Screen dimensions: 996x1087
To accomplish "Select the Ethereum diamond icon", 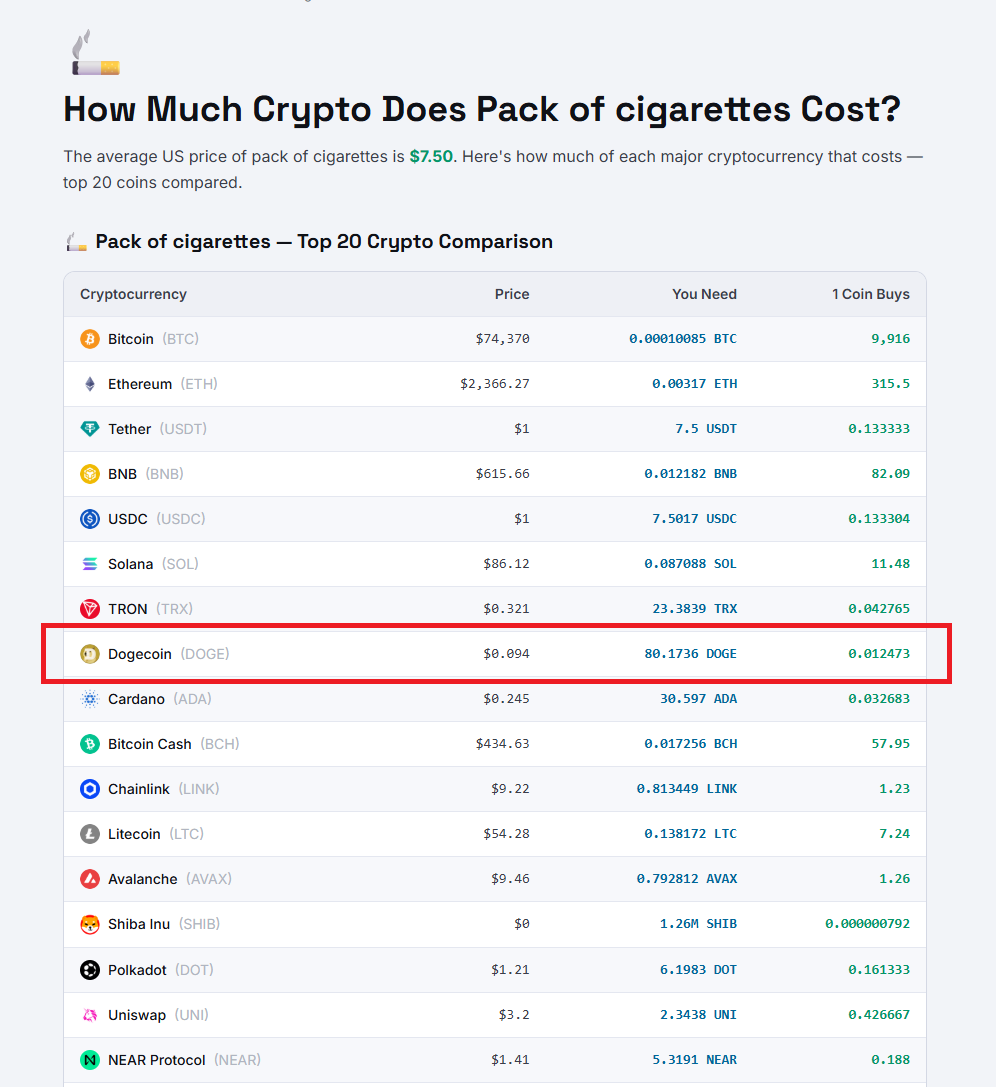I will (x=92, y=383).
